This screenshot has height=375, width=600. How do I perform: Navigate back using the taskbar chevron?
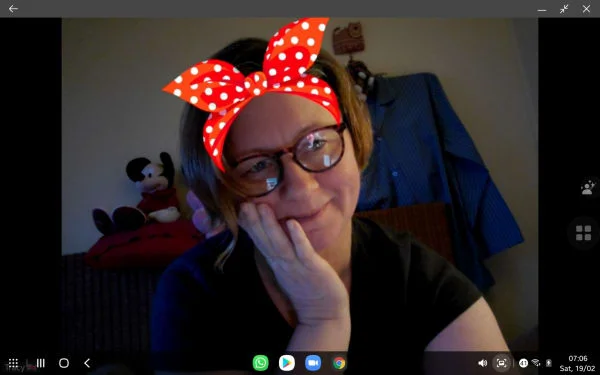pyautogui.click(x=87, y=363)
